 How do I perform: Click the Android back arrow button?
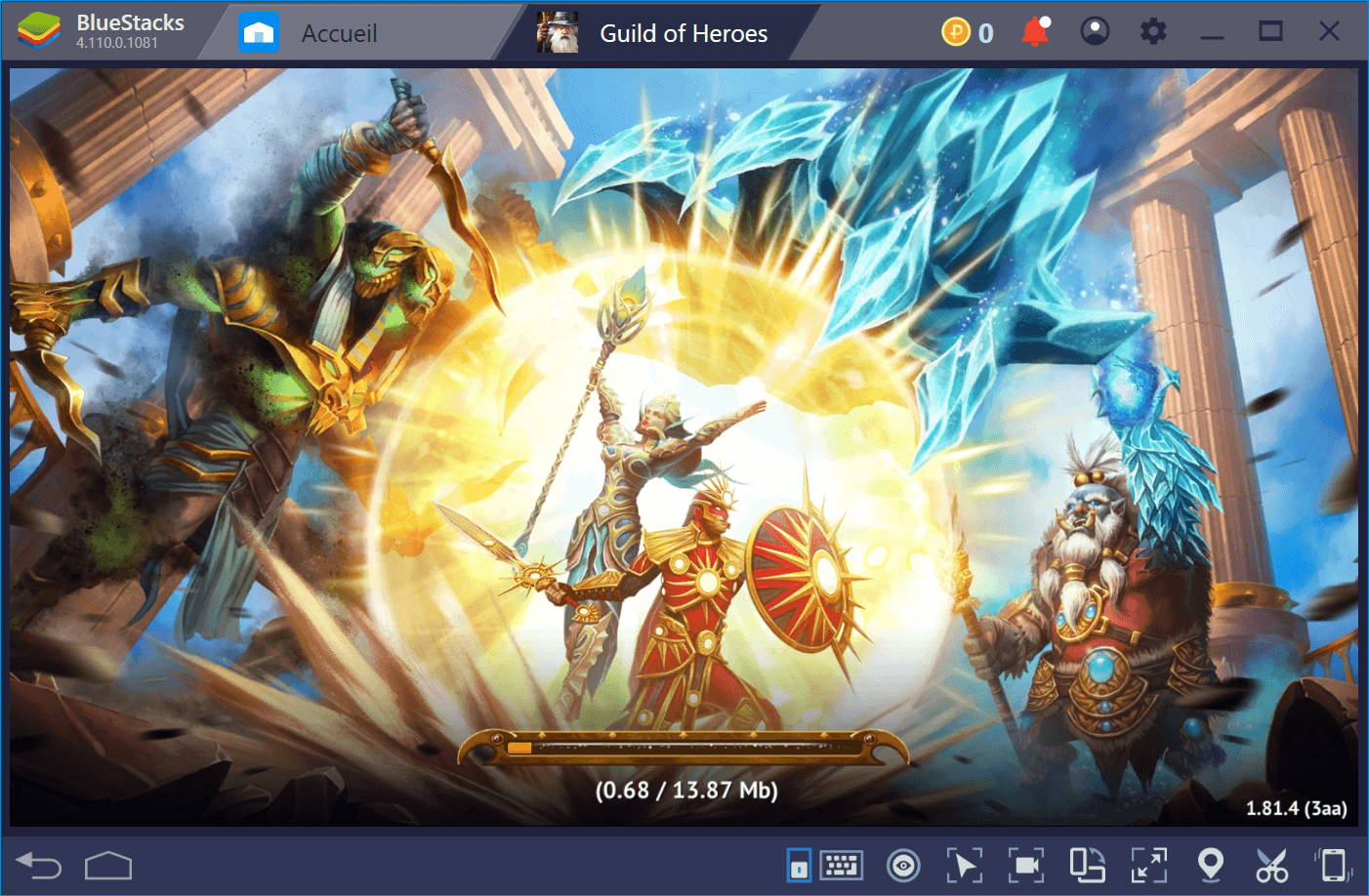pos(39,865)
